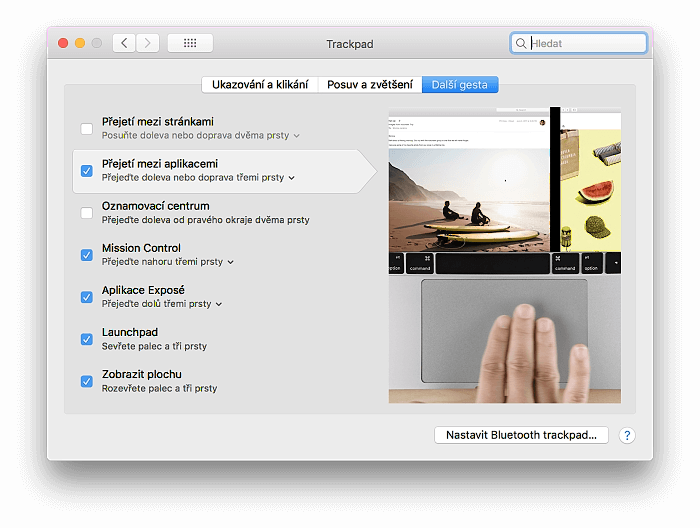700x528 pixels.
Task: Switch to the Ukazování a klikání tab
Action: pos(260,84)
